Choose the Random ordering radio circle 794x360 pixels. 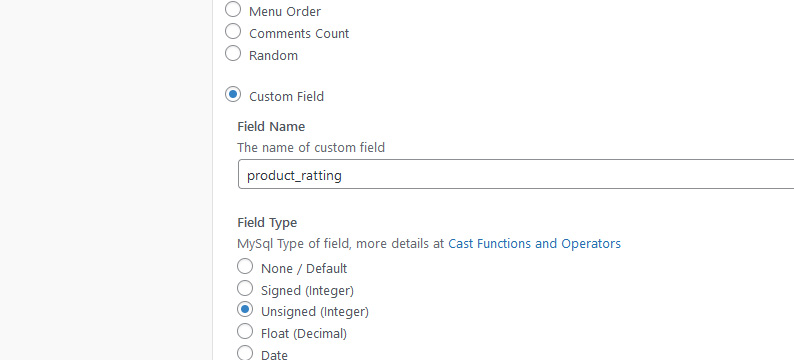tap(233, 53)
